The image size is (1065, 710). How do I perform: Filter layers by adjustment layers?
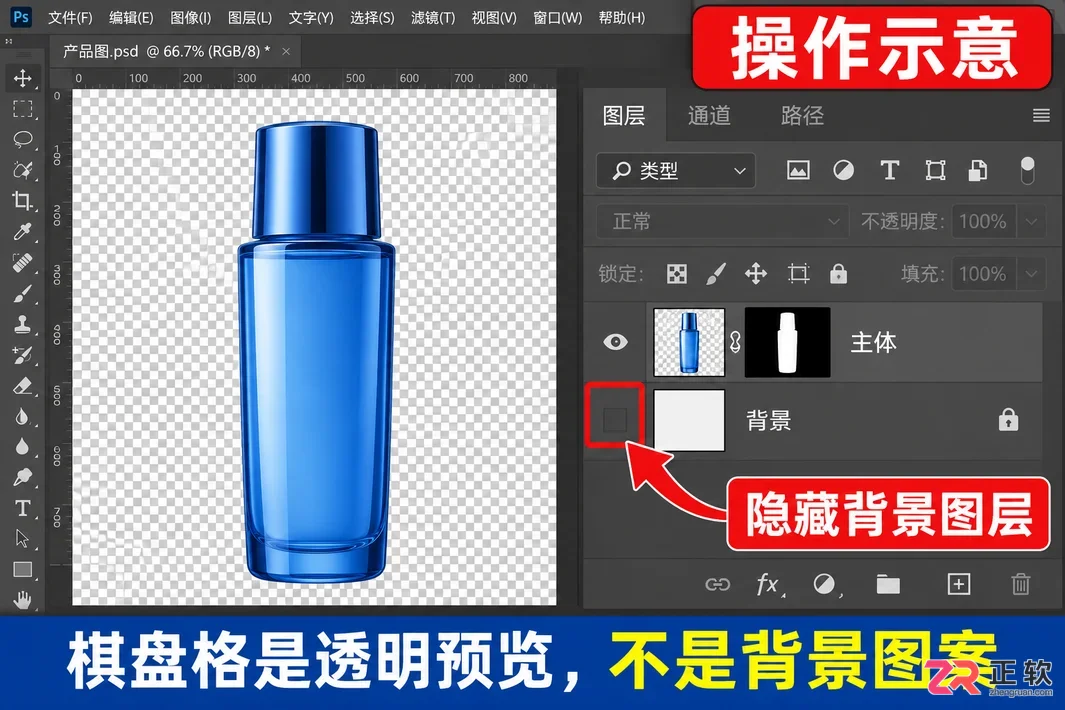click(x=844, y=170)
